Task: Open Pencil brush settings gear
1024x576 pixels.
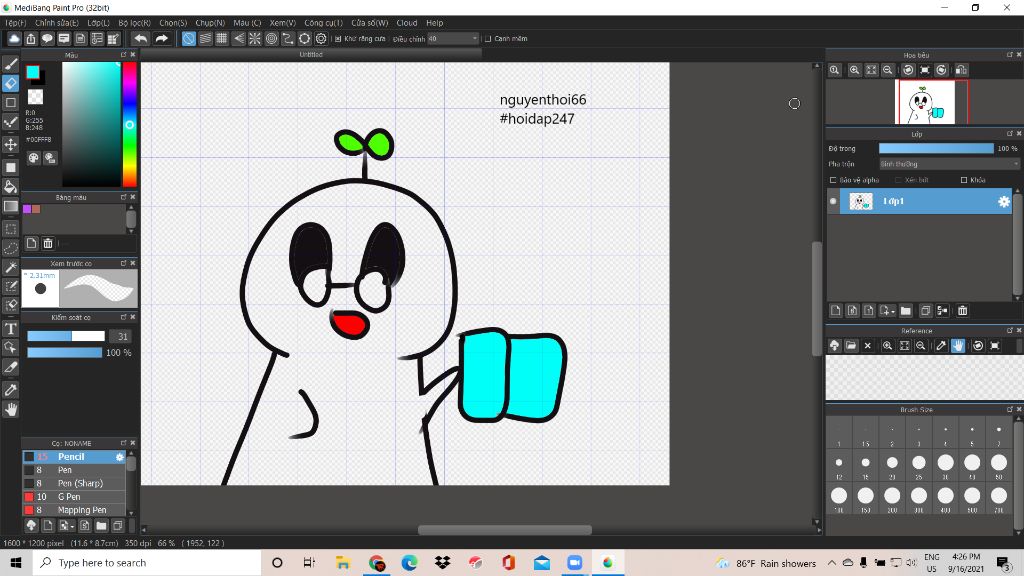Action: (x=120, y=457)
